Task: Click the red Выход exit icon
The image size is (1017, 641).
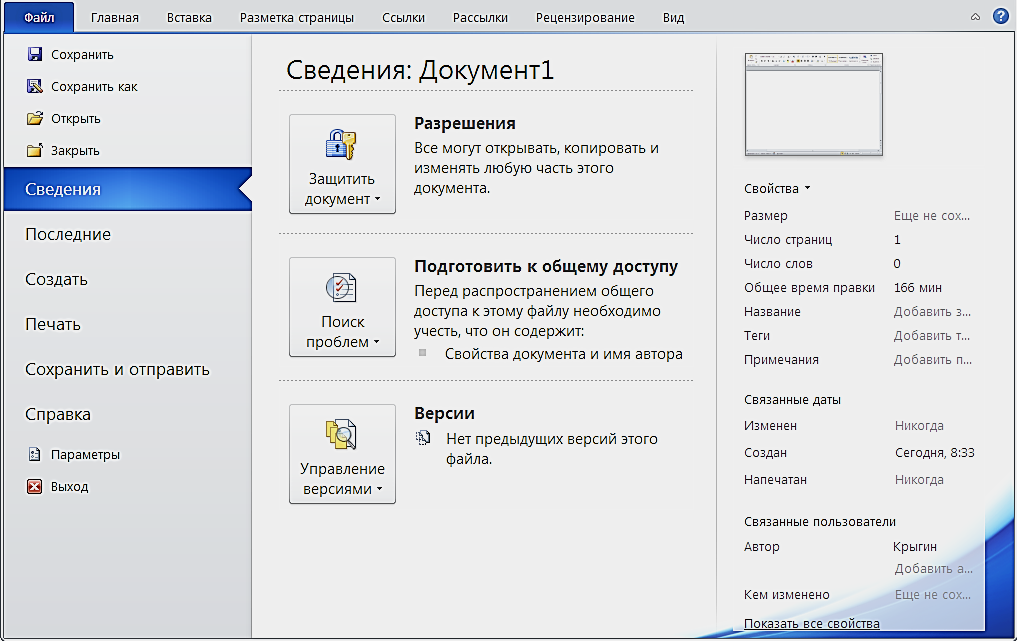Action: coord(35,486)
